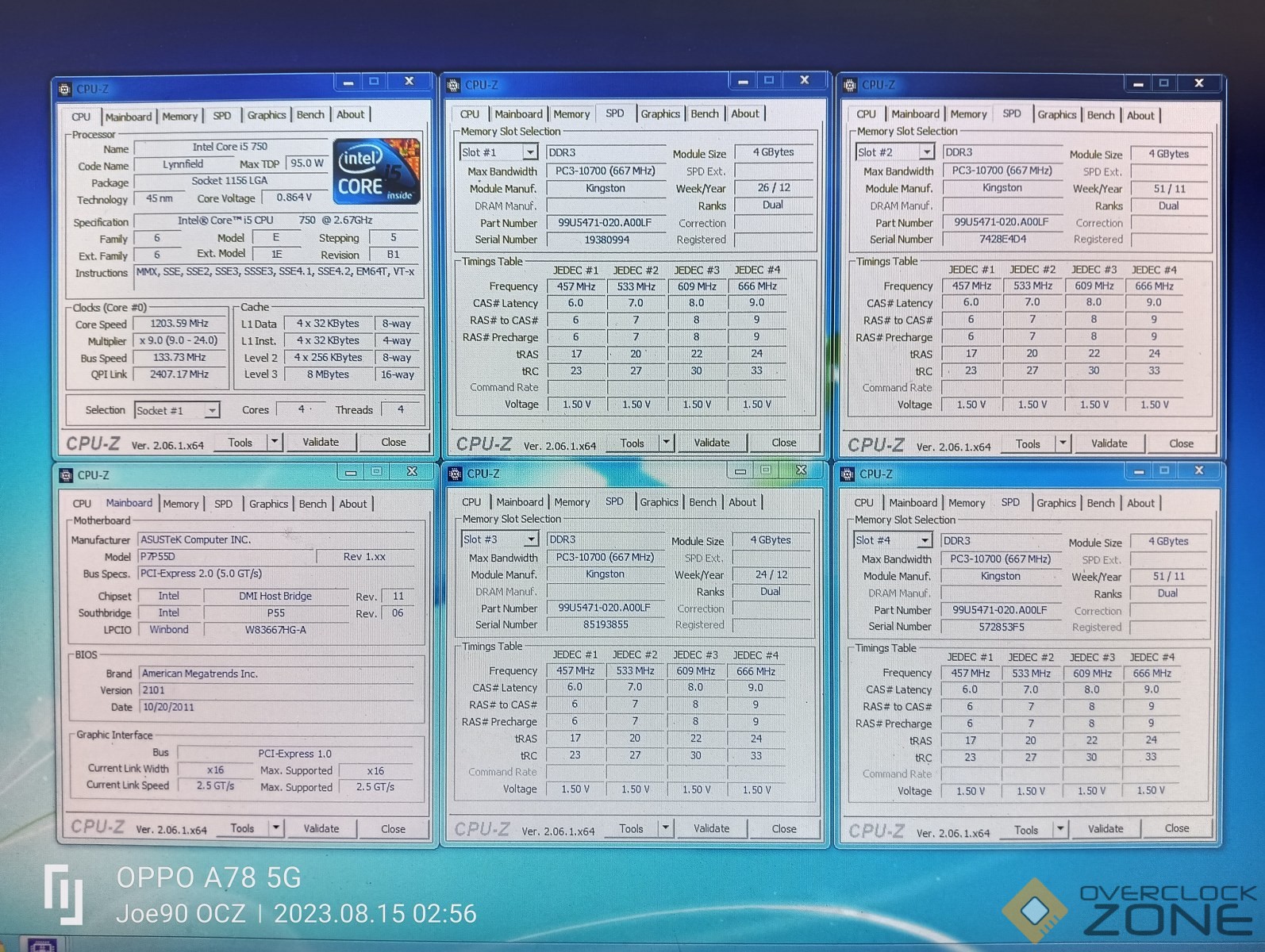Image resolution: width=1265 pixels, height=952 pixels.
Task: Click the Close button in the Slot #2 window
Action: (x=1181, y=443)
